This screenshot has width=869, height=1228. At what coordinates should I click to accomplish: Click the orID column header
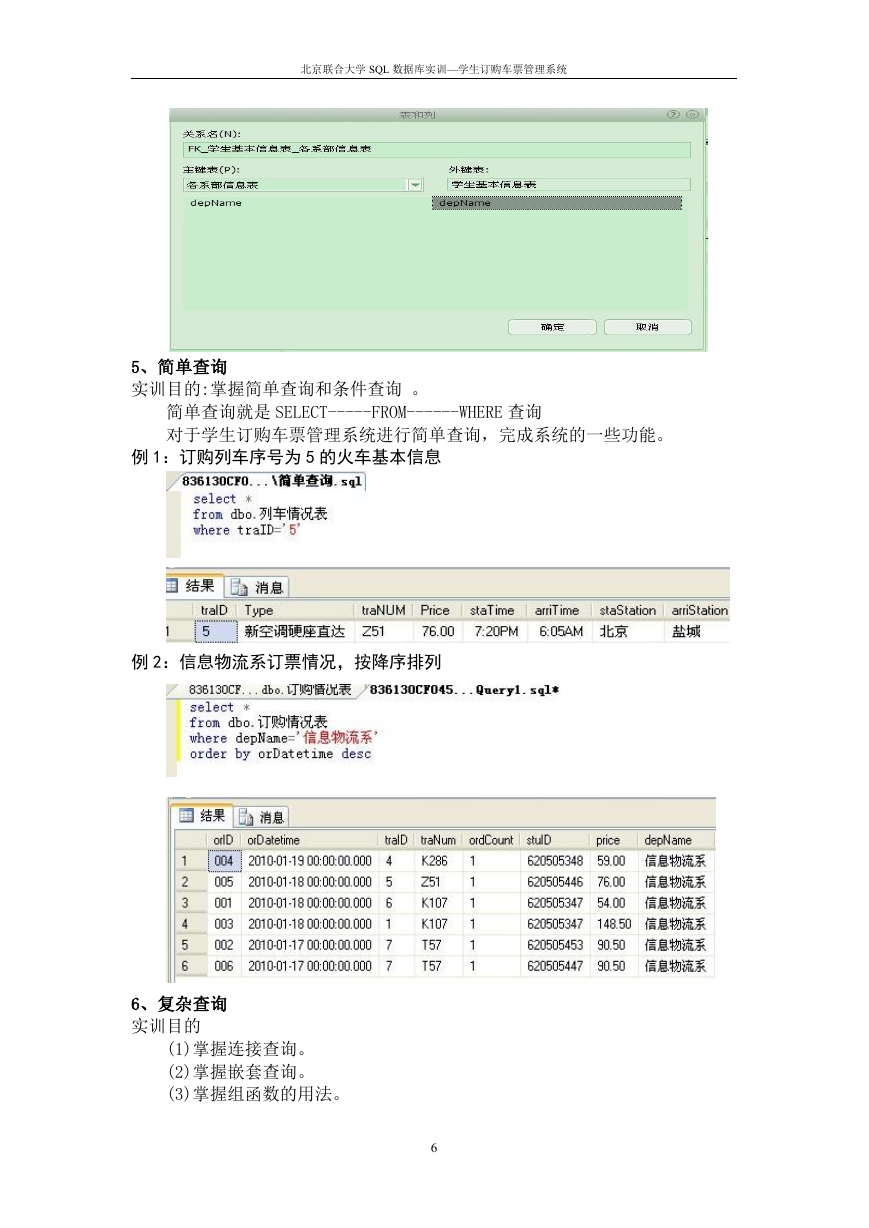click(x=224, y=840)
